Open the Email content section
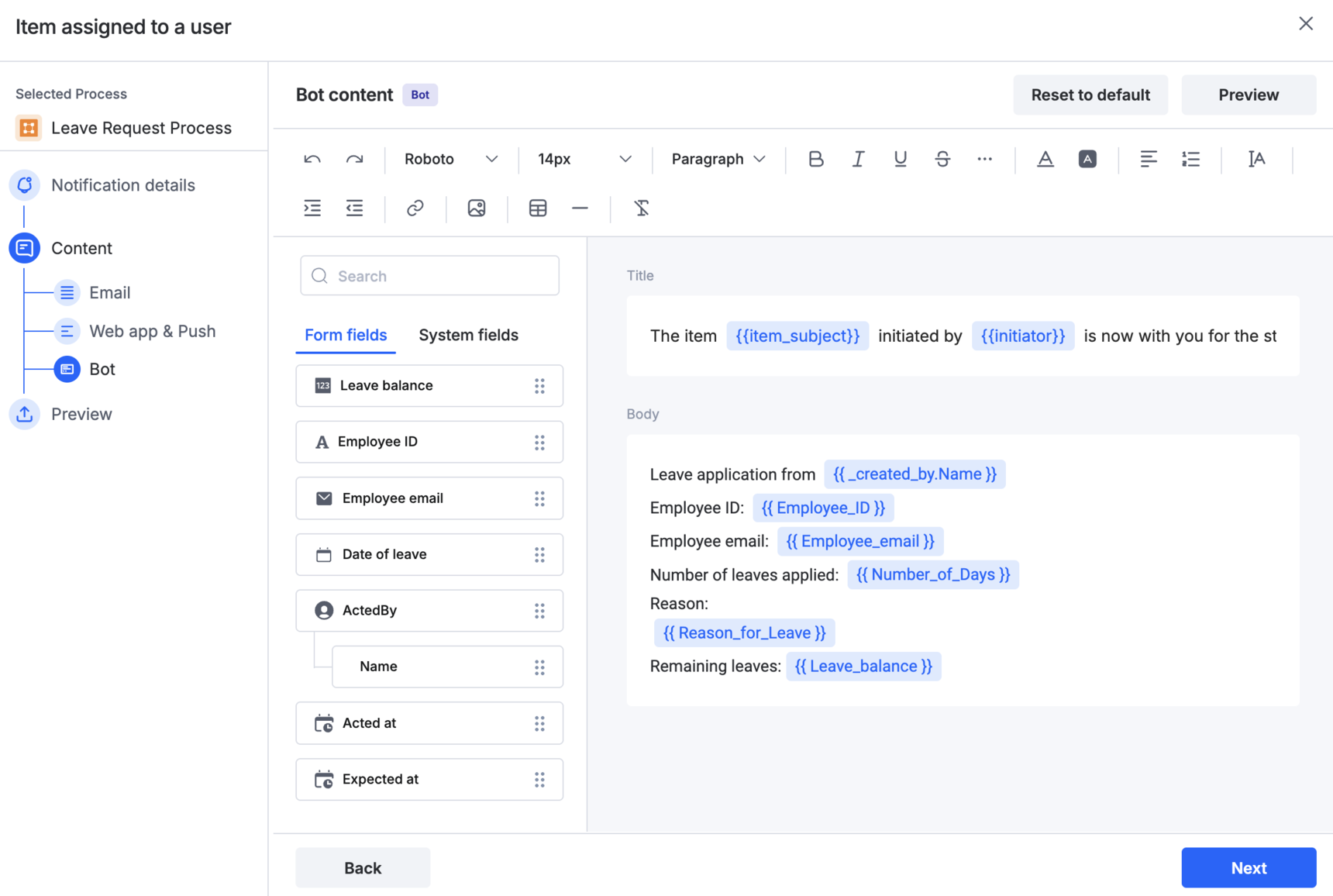This screenshot has height=896, width=1333. pyautogui.click(x=109, y=292)
